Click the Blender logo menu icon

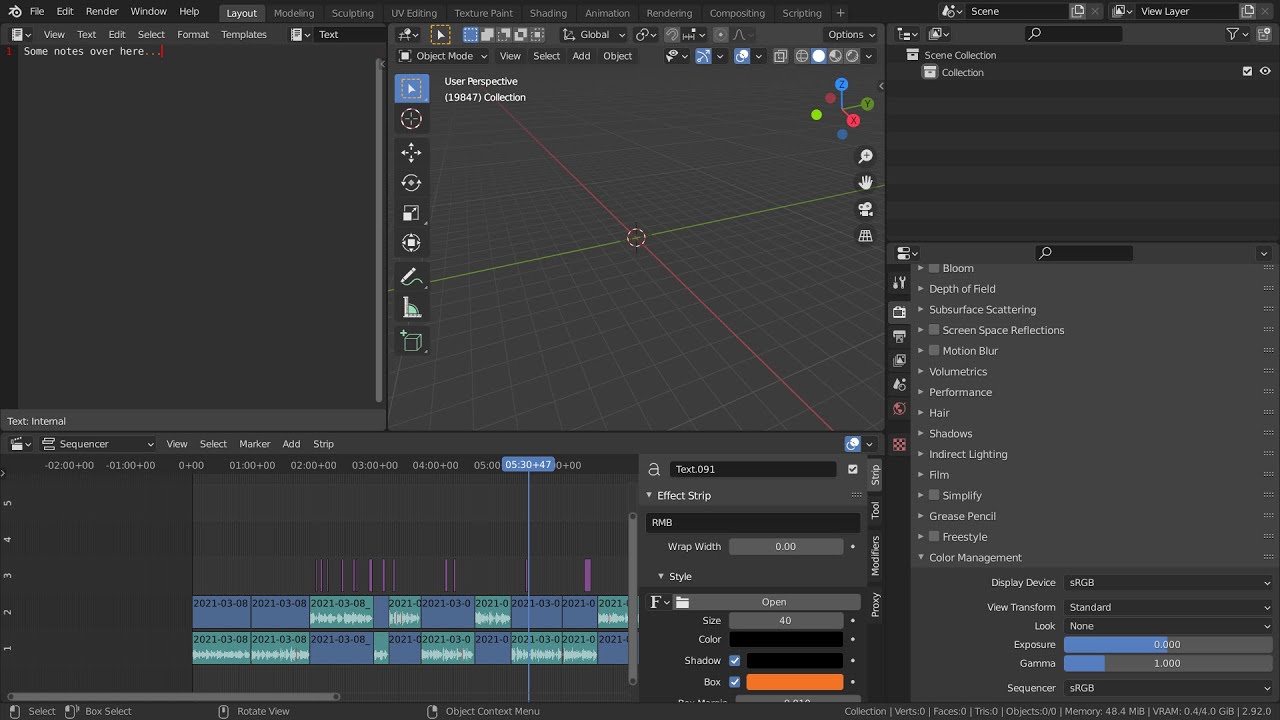(x=15, y=11)
